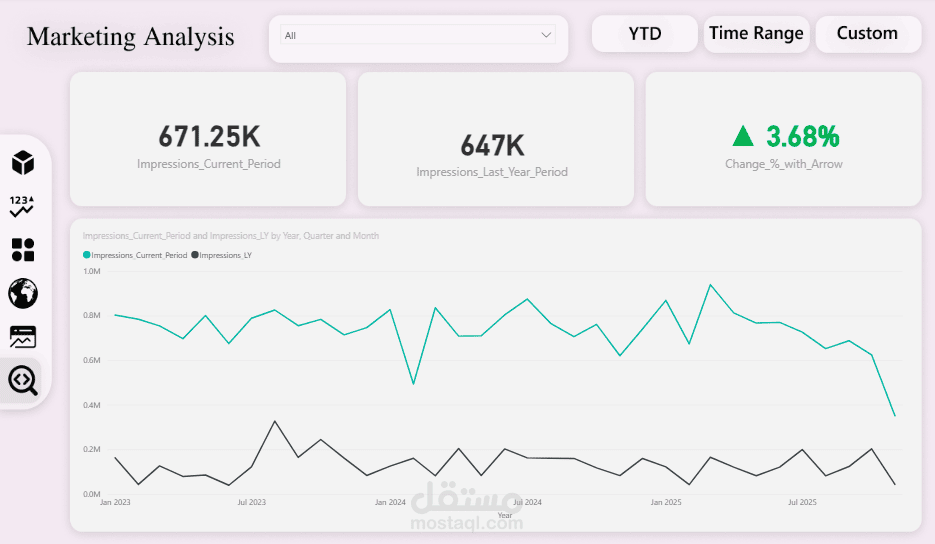This screenshot has height=544, width=935.
Task: Click the 3.68% change value
Action: [803, 137]
